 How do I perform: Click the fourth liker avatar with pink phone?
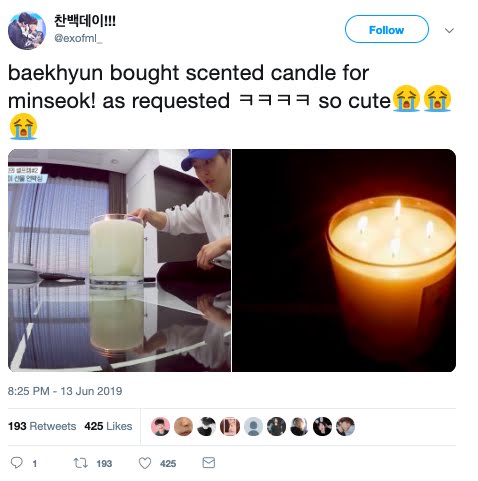pos(230,426)
